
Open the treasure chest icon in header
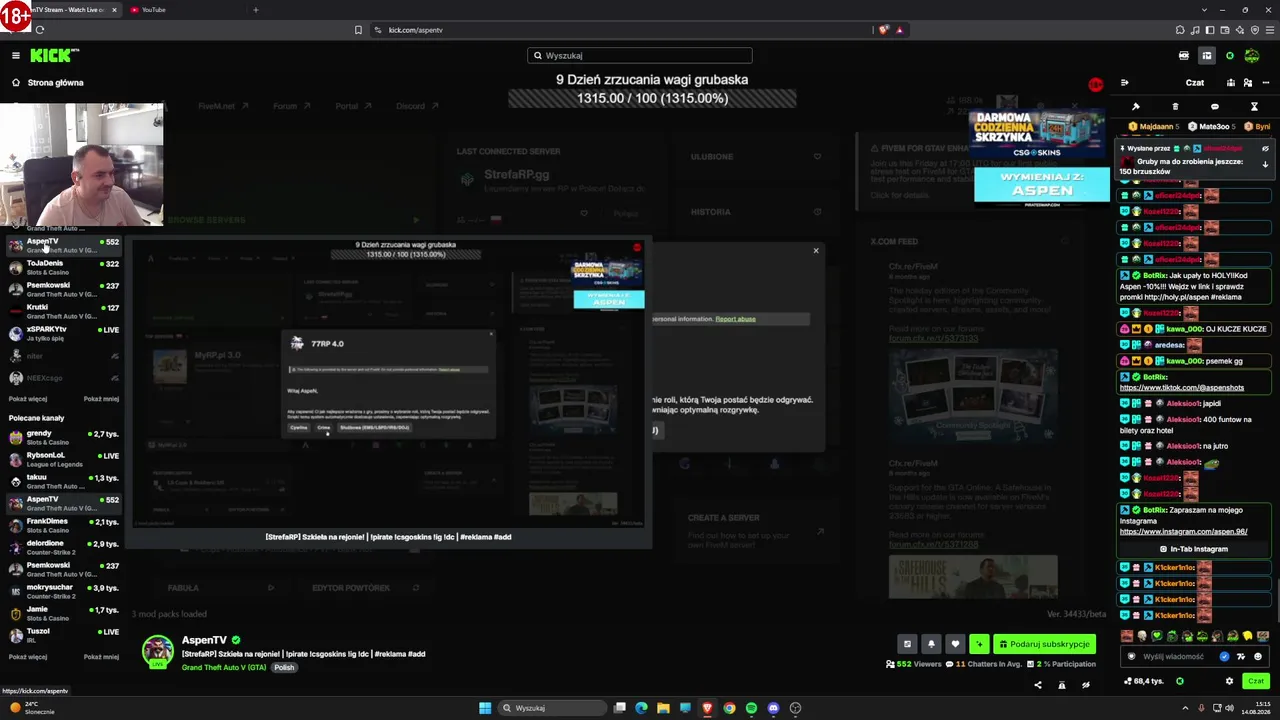[x=1184, y=55]
